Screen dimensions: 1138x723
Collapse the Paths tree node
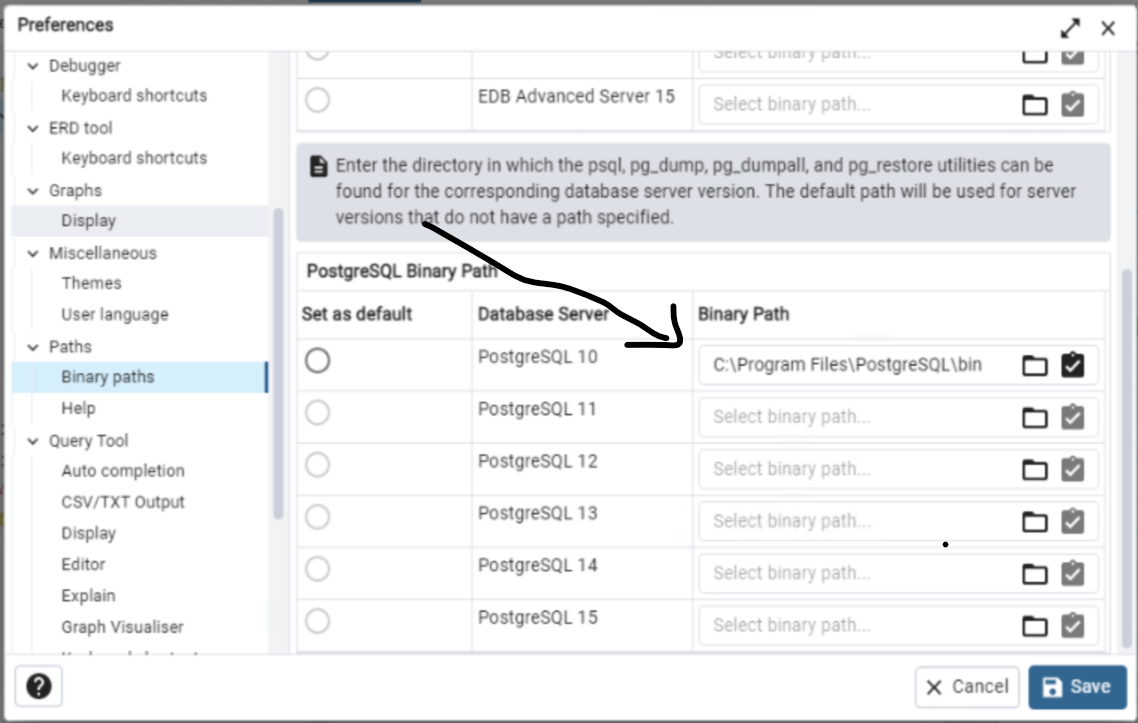pos(33,347)
